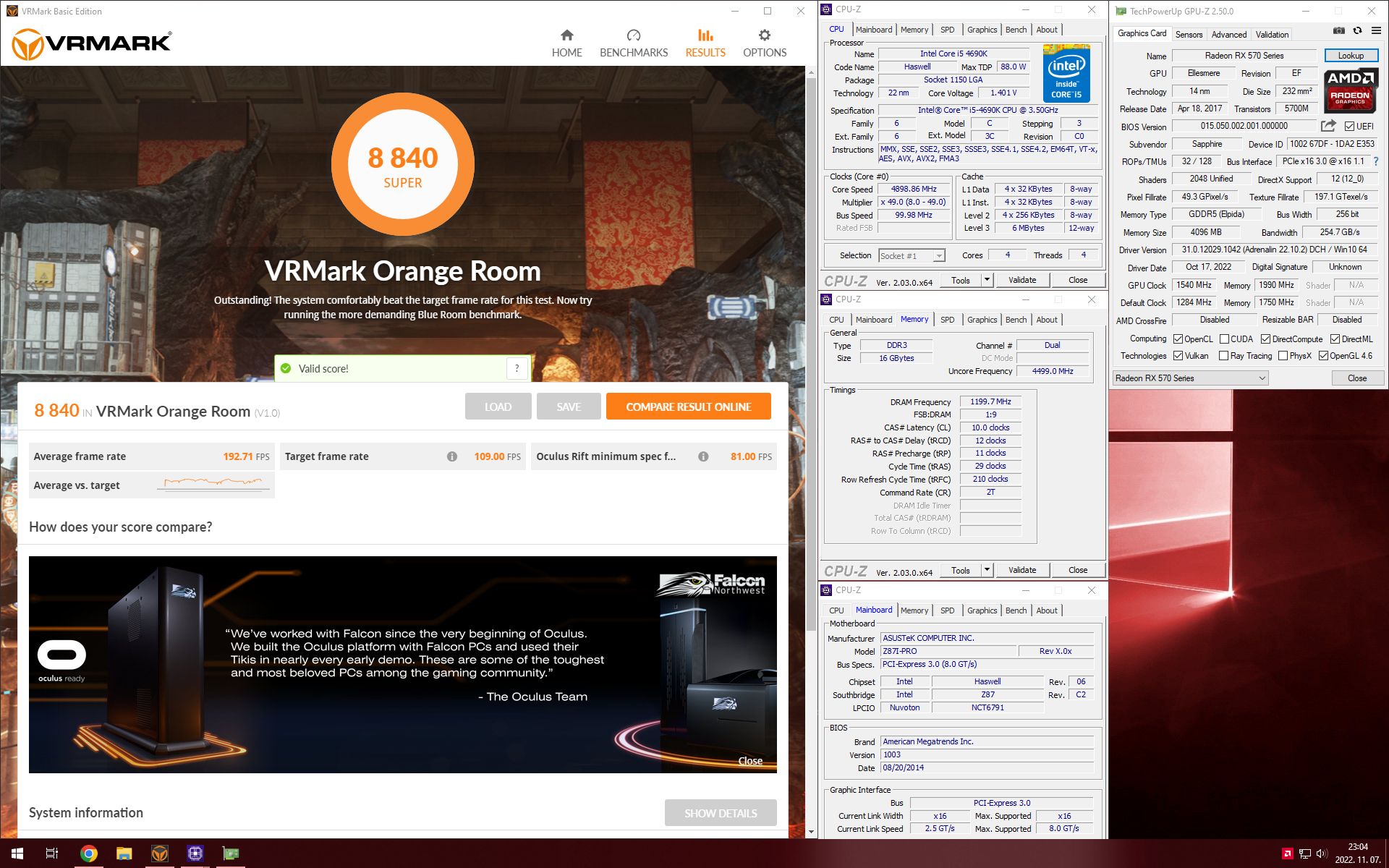1389x868 pixels.
Task: Open network status in system tray
Action: pyautogui.click(x=1304, y=854)
